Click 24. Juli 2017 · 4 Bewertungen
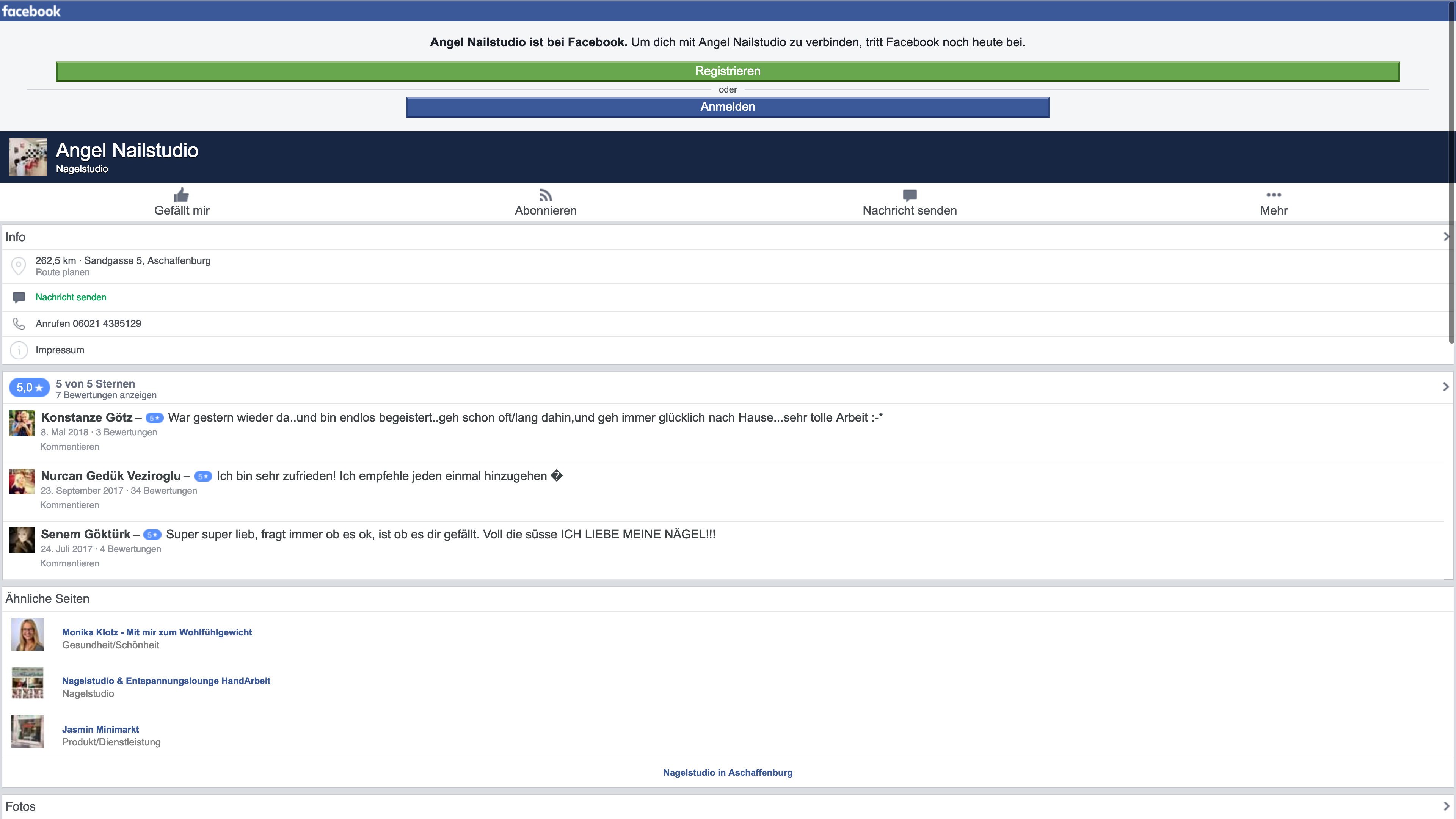This screenshot has height=819, width=1456. point(100,549)
